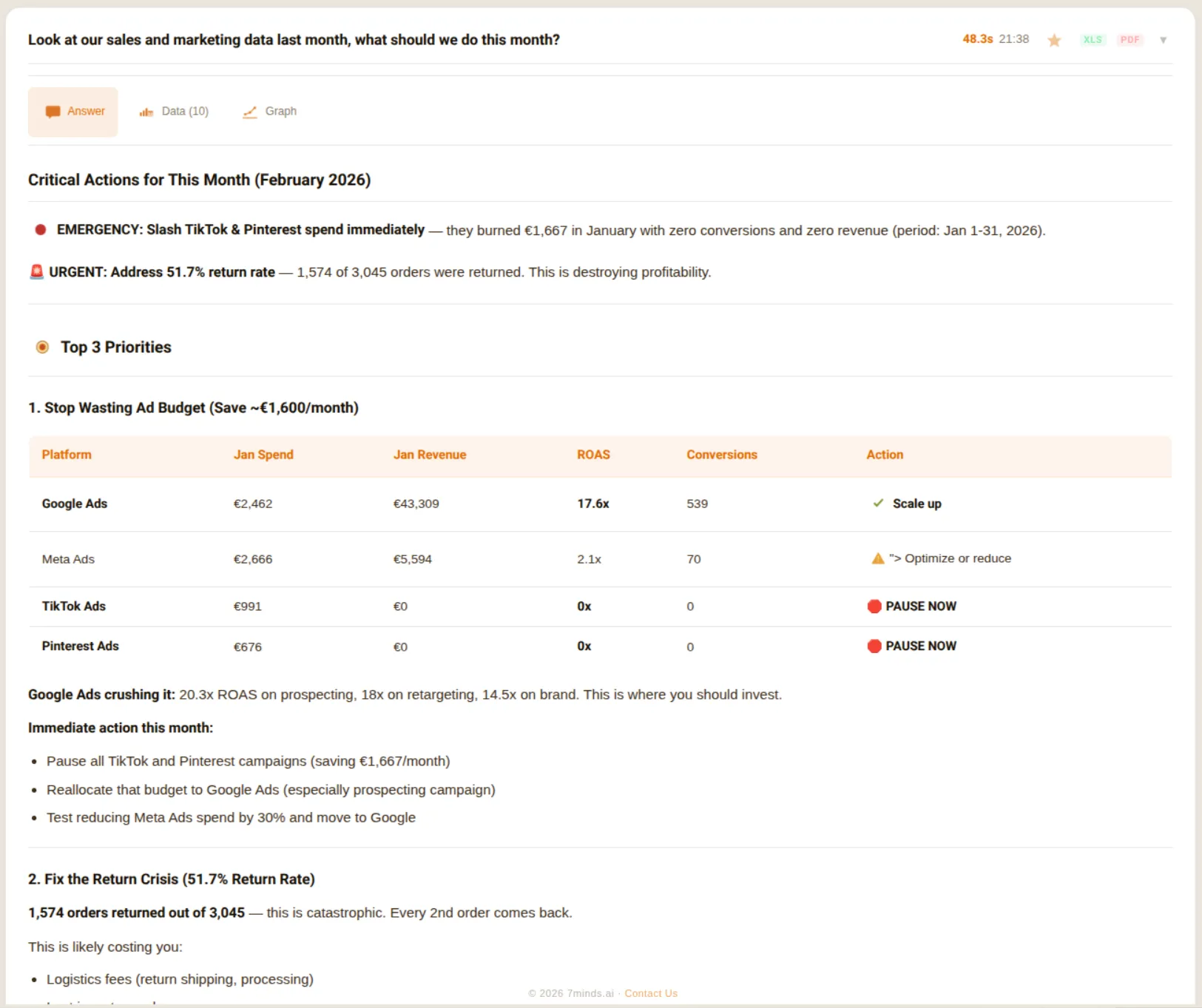This screenshot has width=1202, height=1008.
Task: Click the target icon beside Top 3 Priorities
Action: [42, 346]
